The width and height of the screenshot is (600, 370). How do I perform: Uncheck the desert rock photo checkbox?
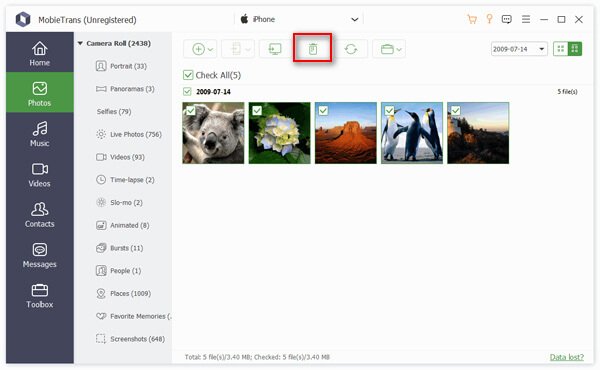pos(323,111)
